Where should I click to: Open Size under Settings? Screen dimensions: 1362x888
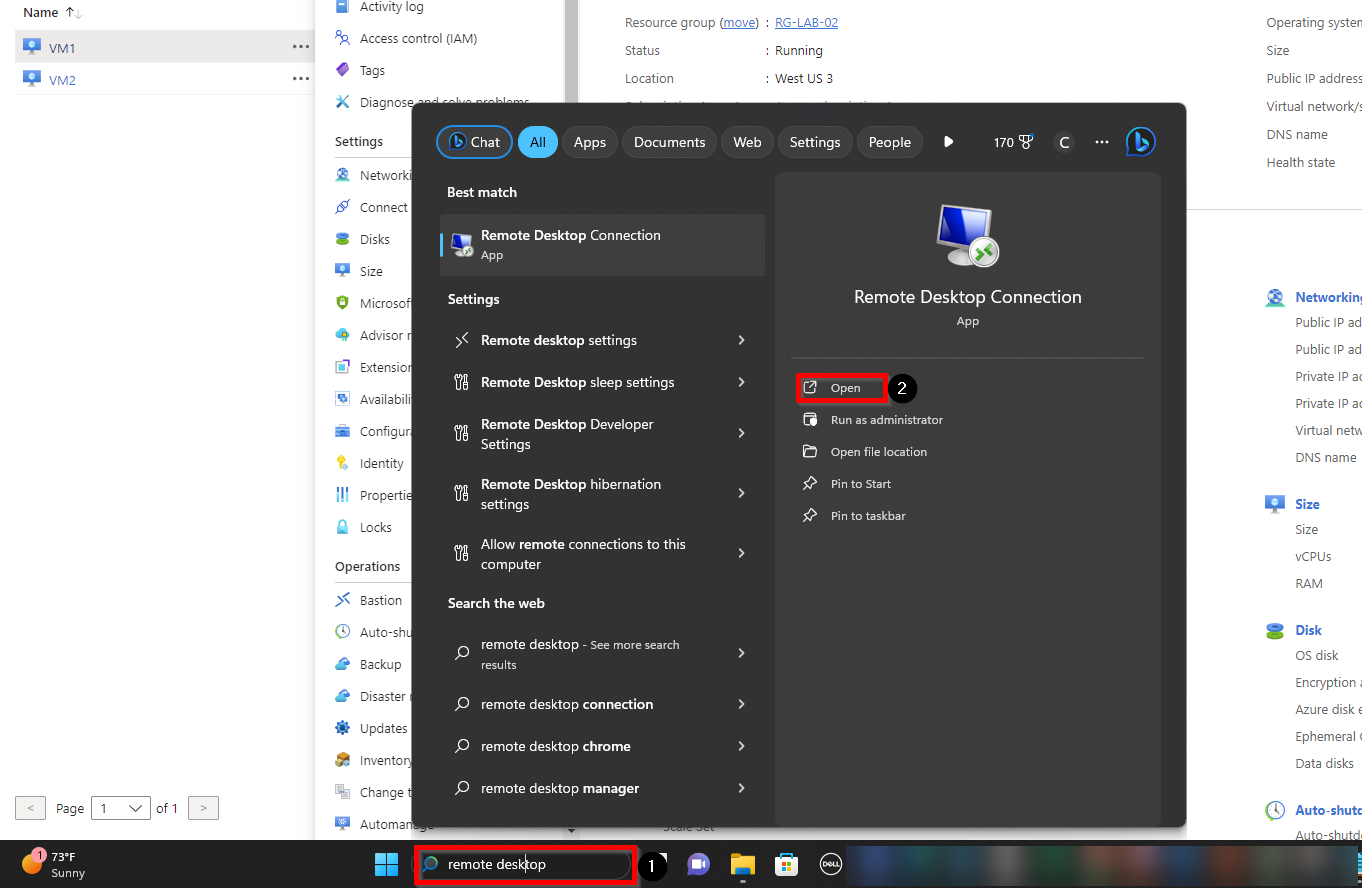point(371,272)
